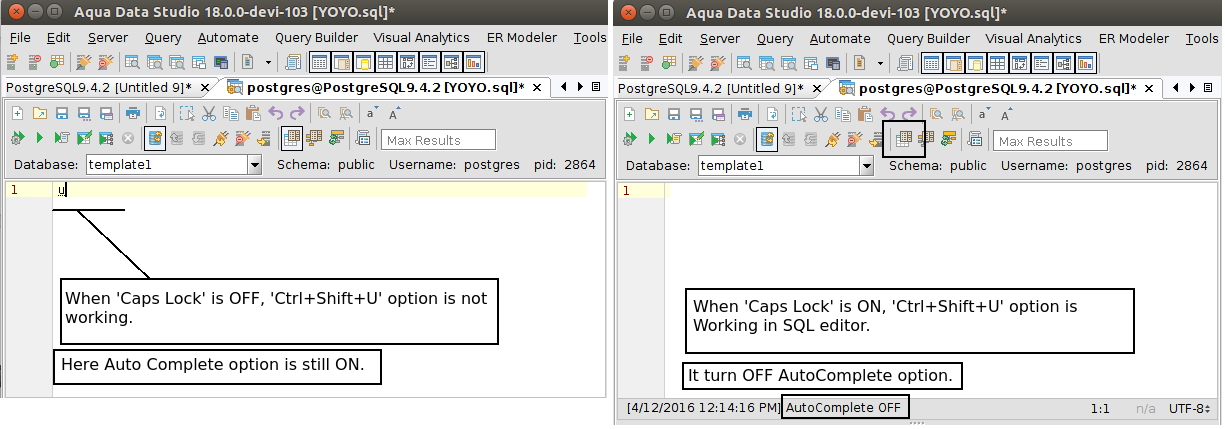Screen dimensions: 1225x429
Task: Click Max Results field in right window
Action: 1050,141
